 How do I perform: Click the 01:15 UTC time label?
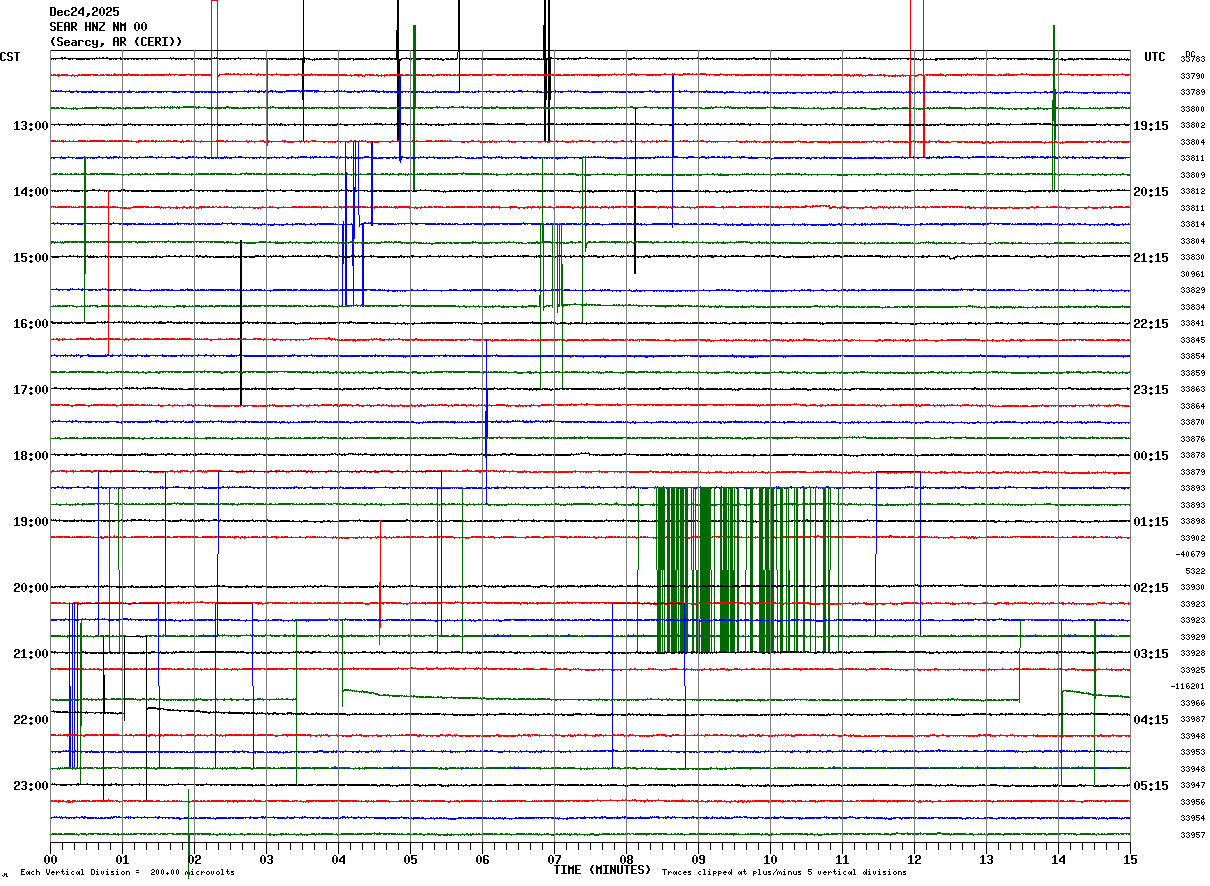[x=1151, y=522]
